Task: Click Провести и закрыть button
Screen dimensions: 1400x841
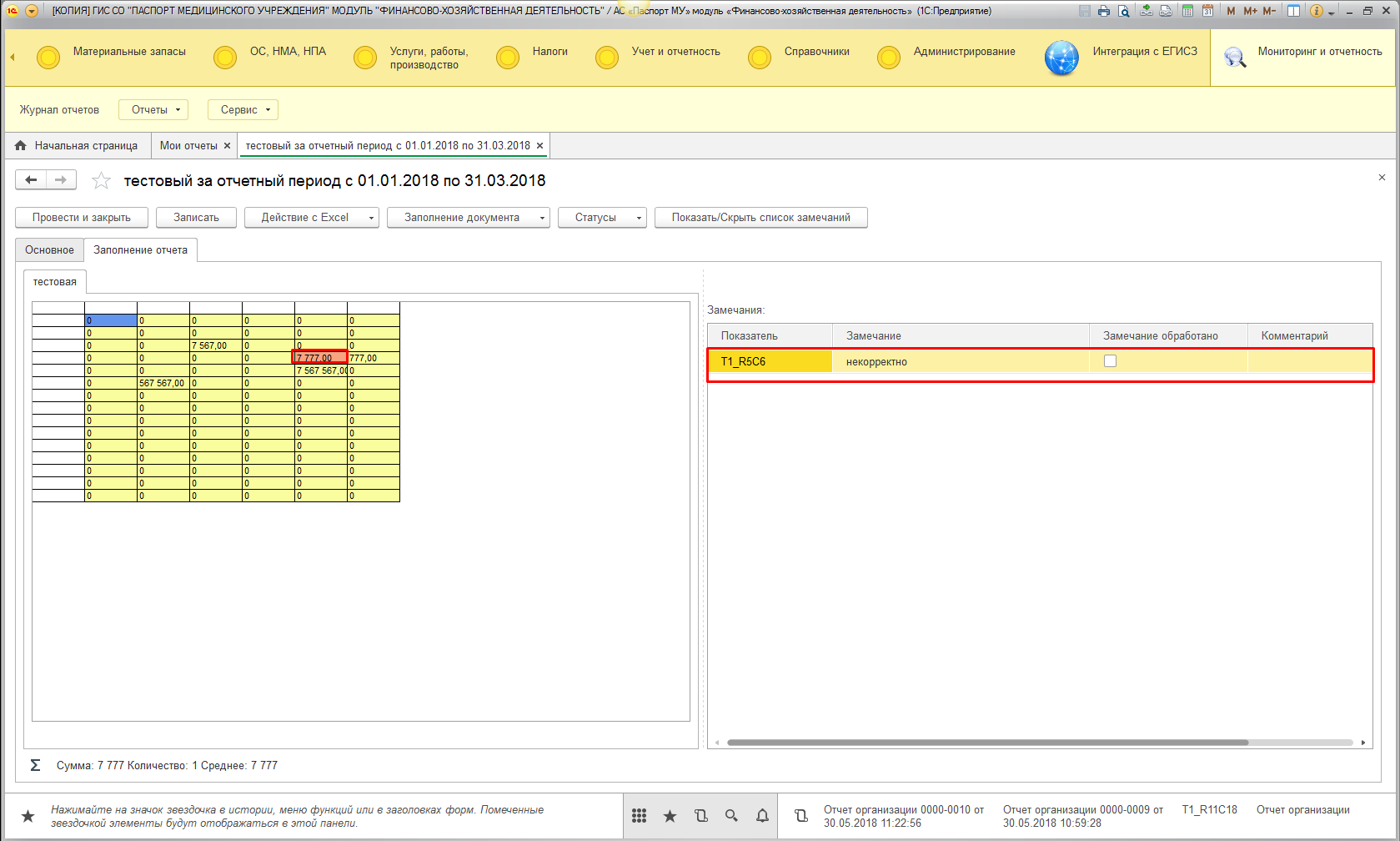Action: (x=82, y=218)
